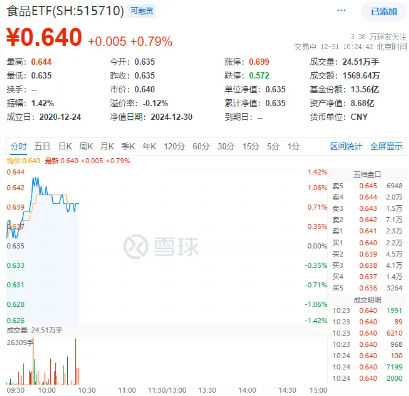The image size is (409, 396).
Task: Click the 成立日 date 2020-12-24
Action: point(60,117)
